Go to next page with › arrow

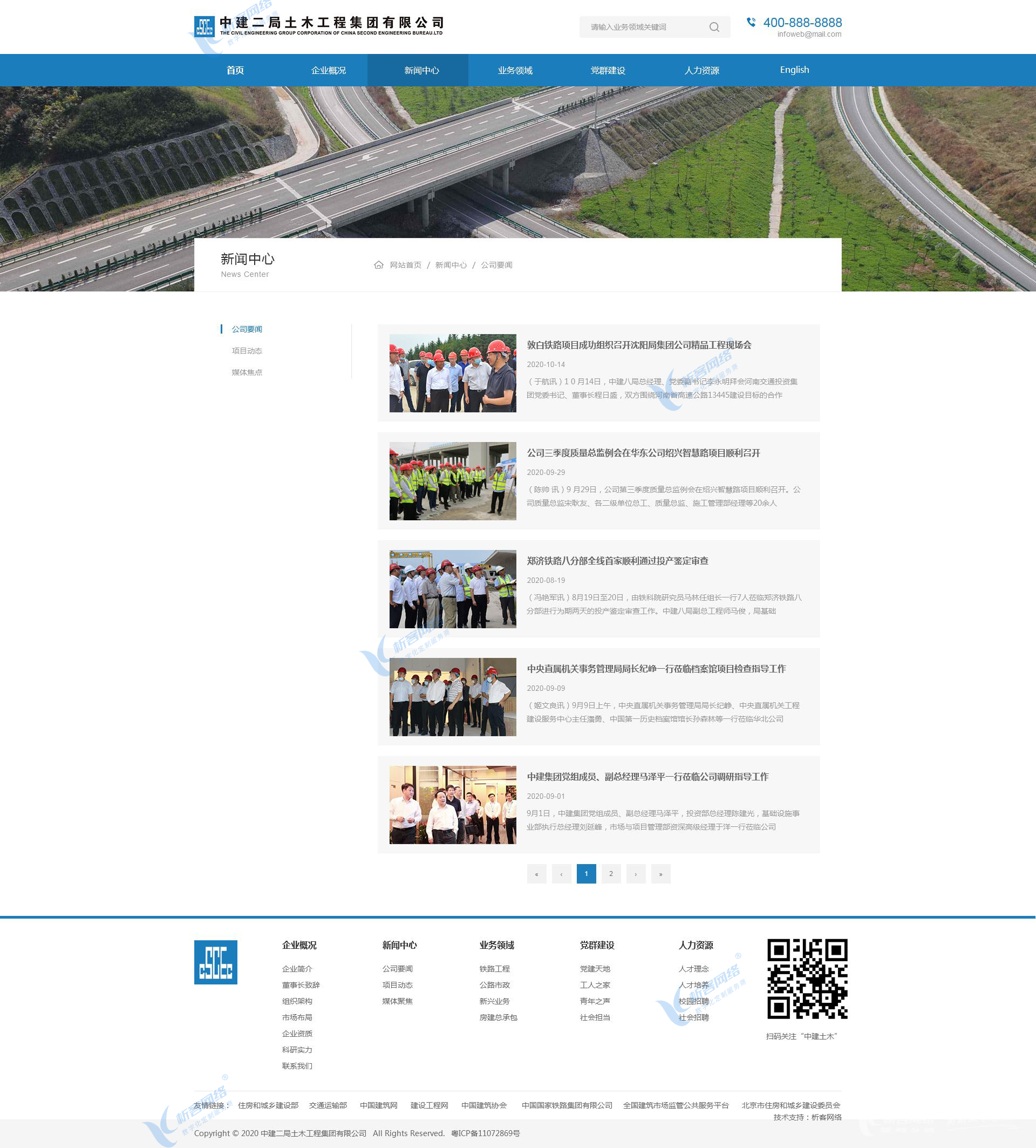[x=636, y=873]
